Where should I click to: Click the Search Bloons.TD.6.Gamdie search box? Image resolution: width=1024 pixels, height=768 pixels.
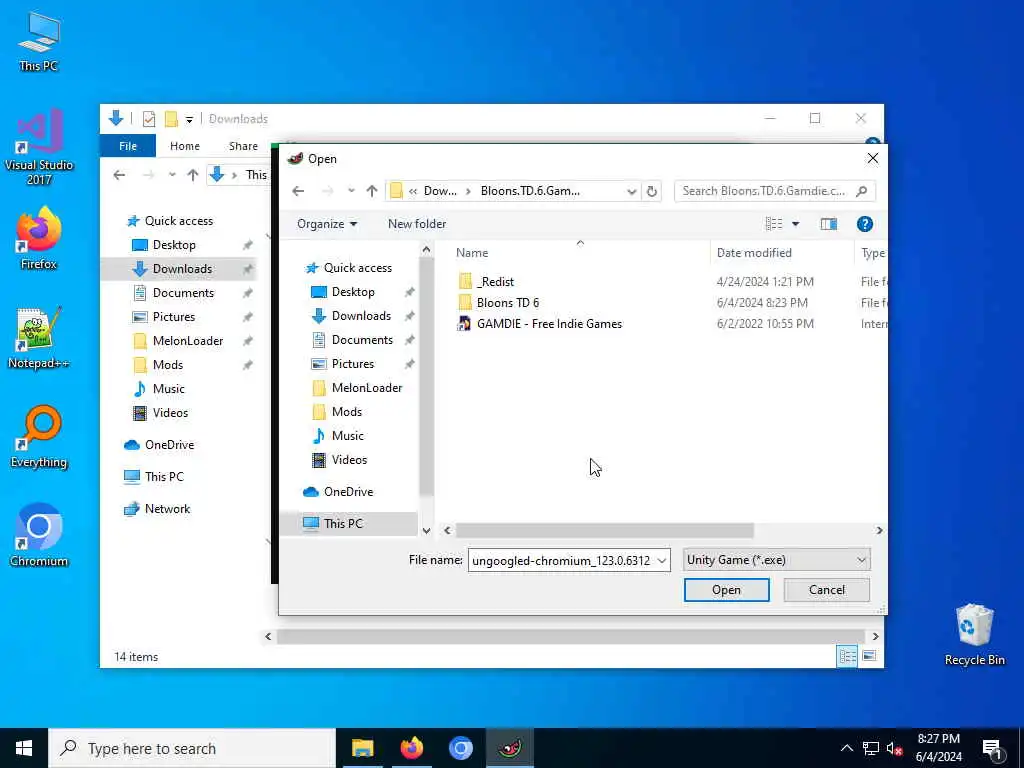764,191
